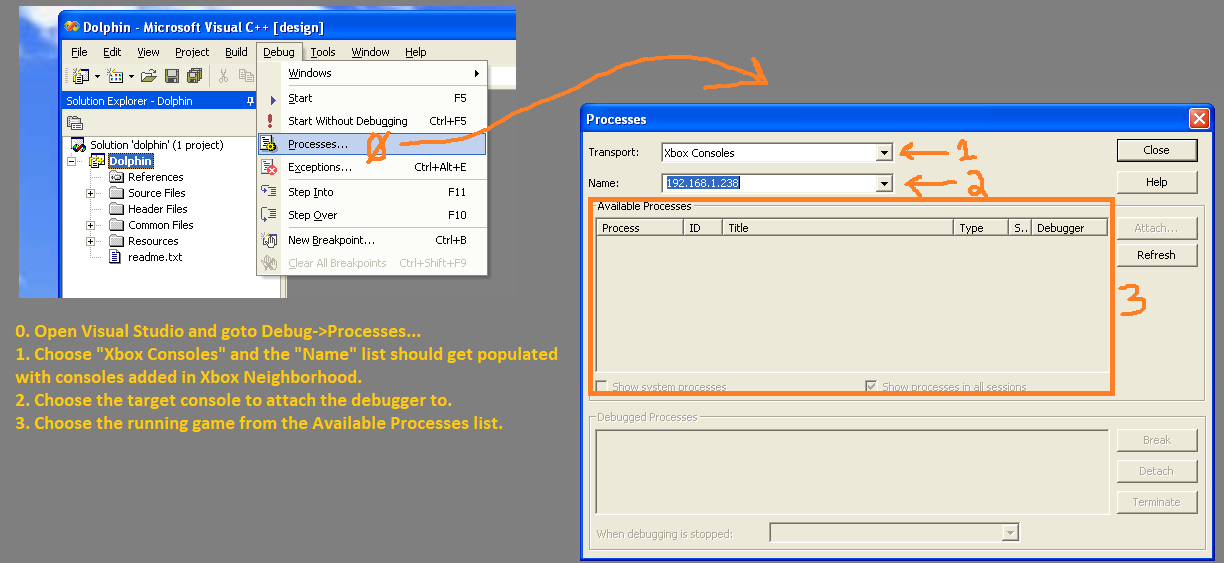Click the Properties icon in Solution Explorer

point(75,123)
